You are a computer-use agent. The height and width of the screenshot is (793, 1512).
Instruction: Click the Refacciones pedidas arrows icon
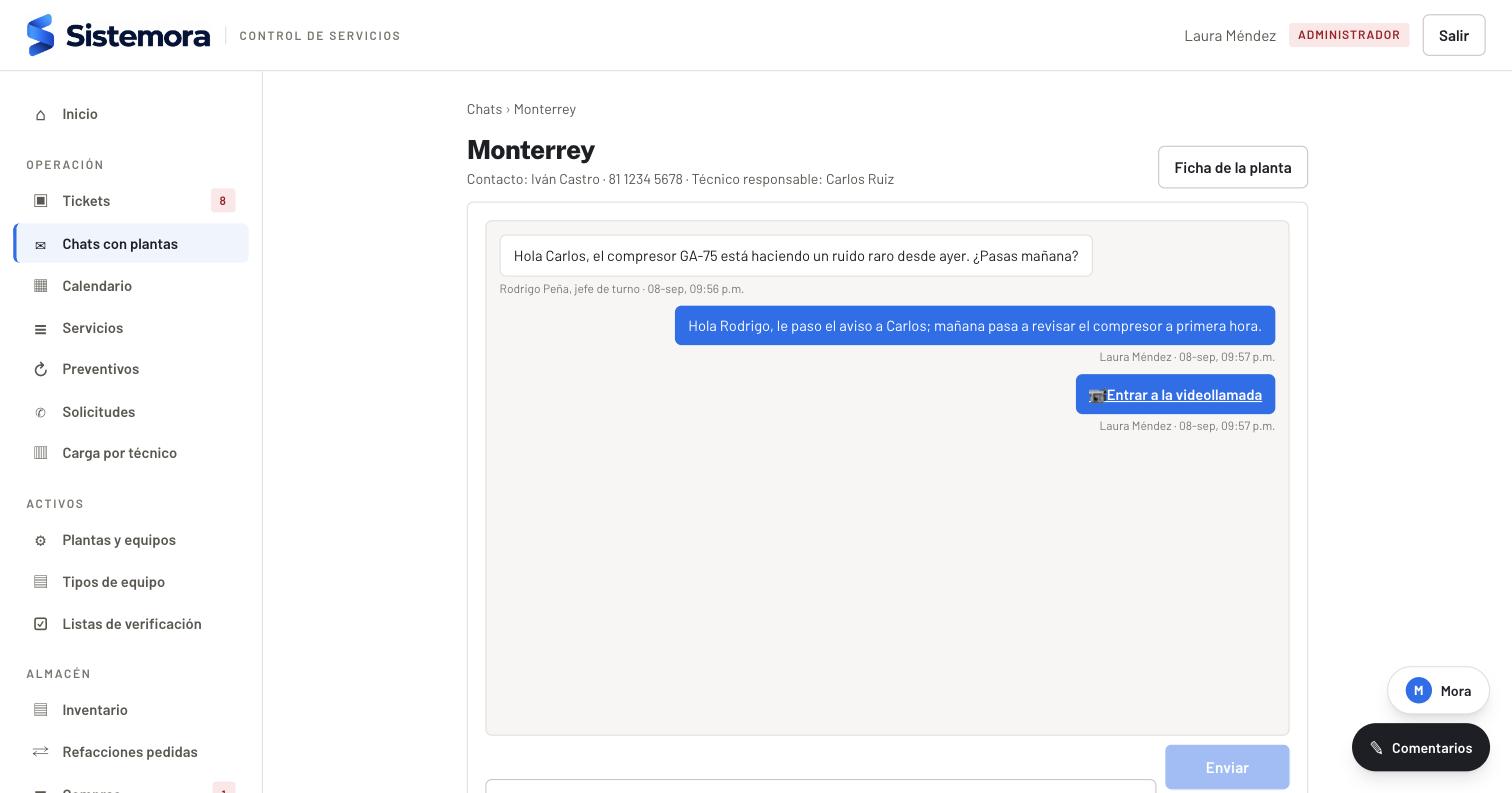tap(41, 752)
